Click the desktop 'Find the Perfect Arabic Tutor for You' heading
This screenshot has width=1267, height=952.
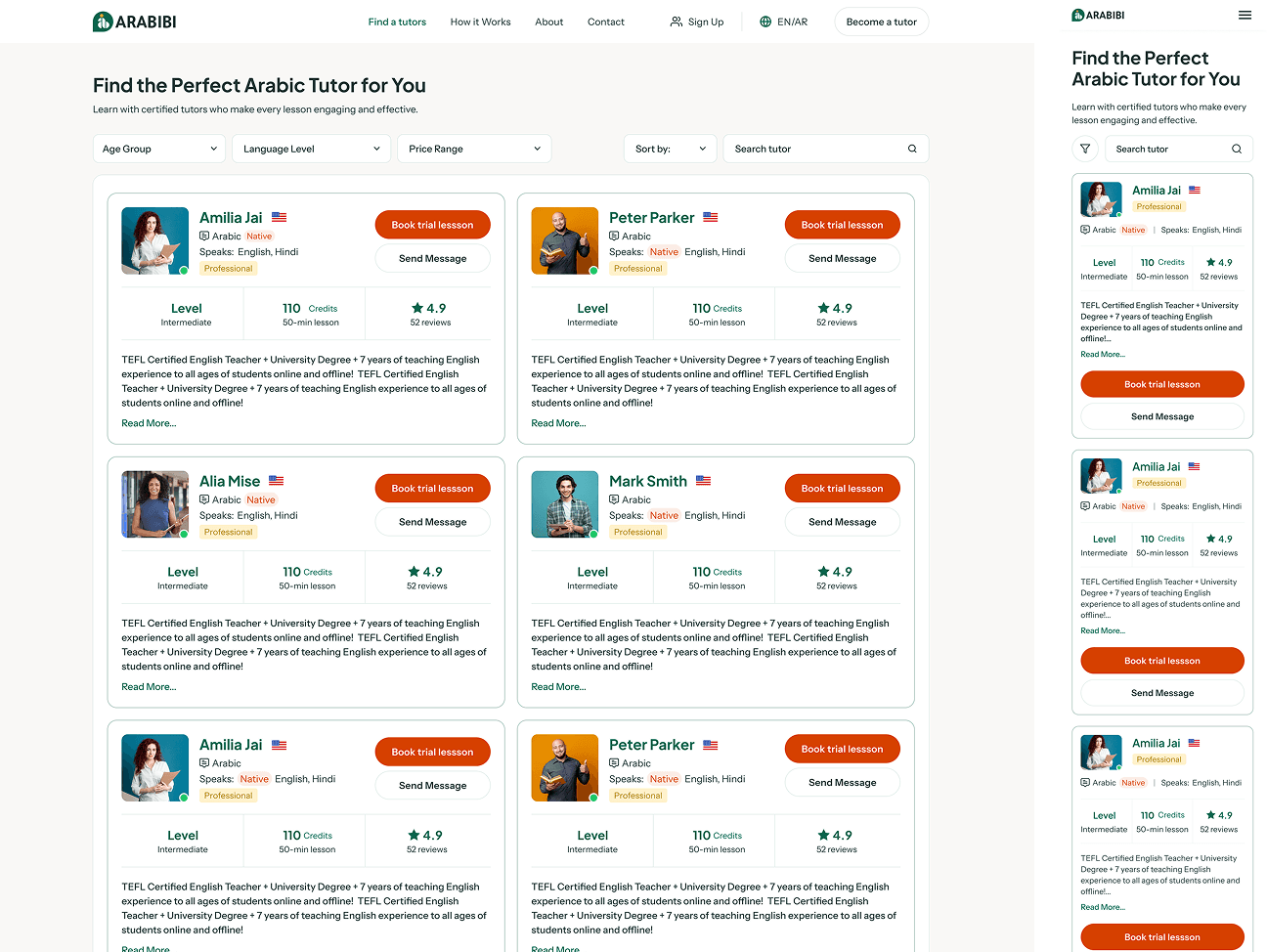[x=259, y=85]
